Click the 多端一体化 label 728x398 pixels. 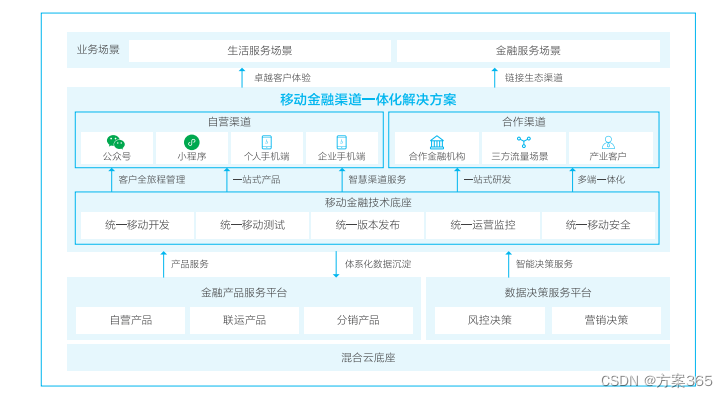(601, 180)
